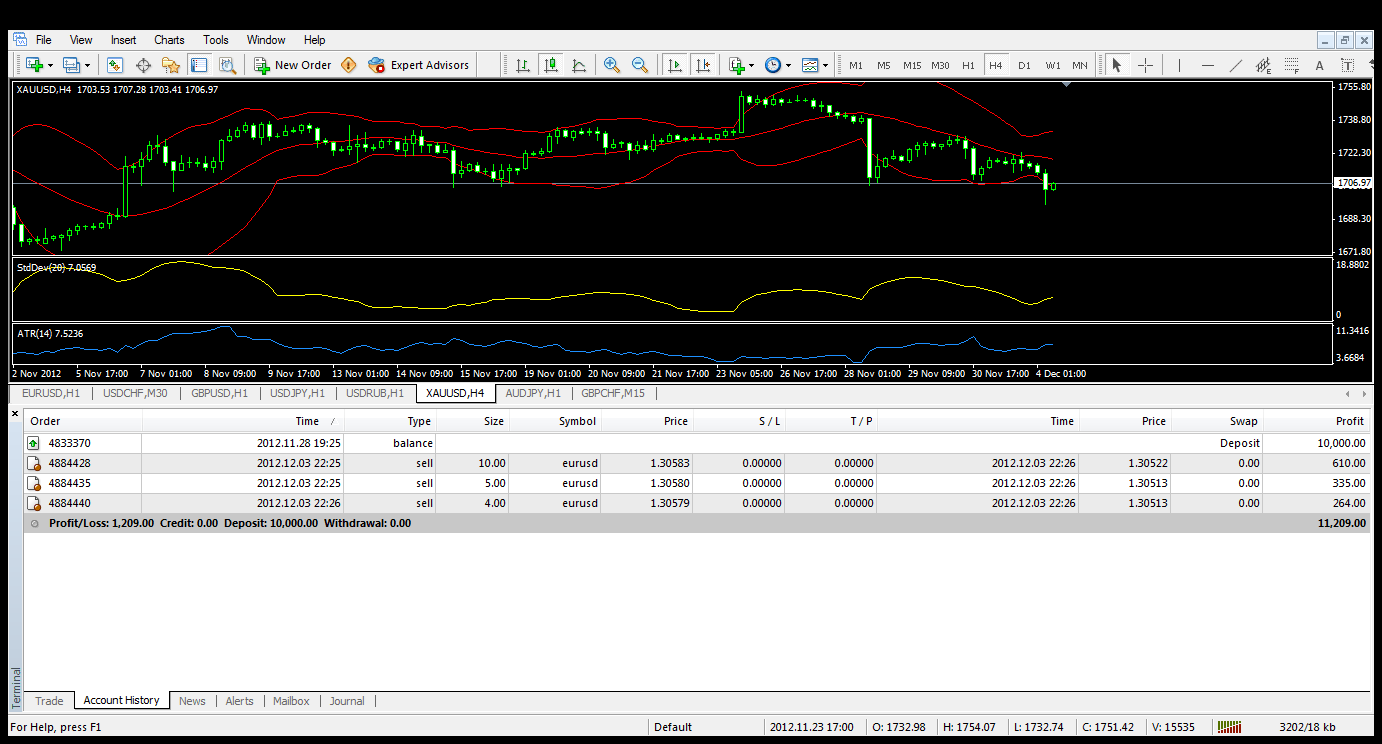This screenshot has width=1382, height=744.
Task: Click the 'Default' profile in status bar
Action: pos(673,727)
